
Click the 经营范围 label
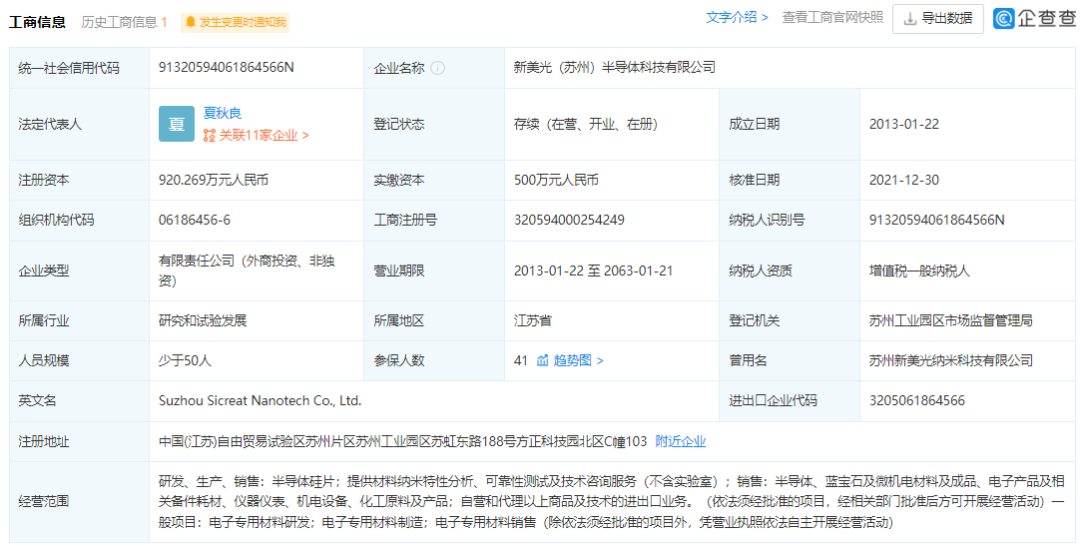point(44,501)
